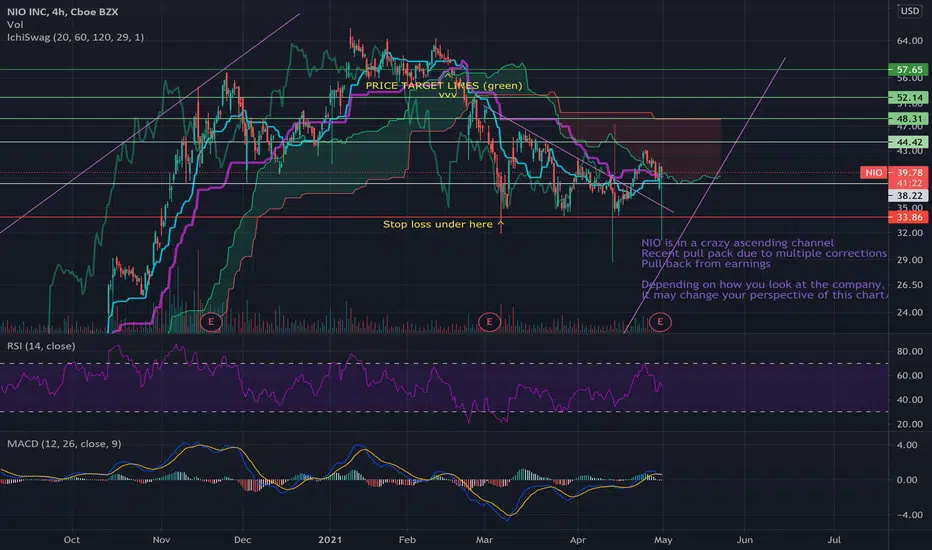Select the 57.65 green price target label
This screenshot has width=932, height=550.
click(908, 70)
